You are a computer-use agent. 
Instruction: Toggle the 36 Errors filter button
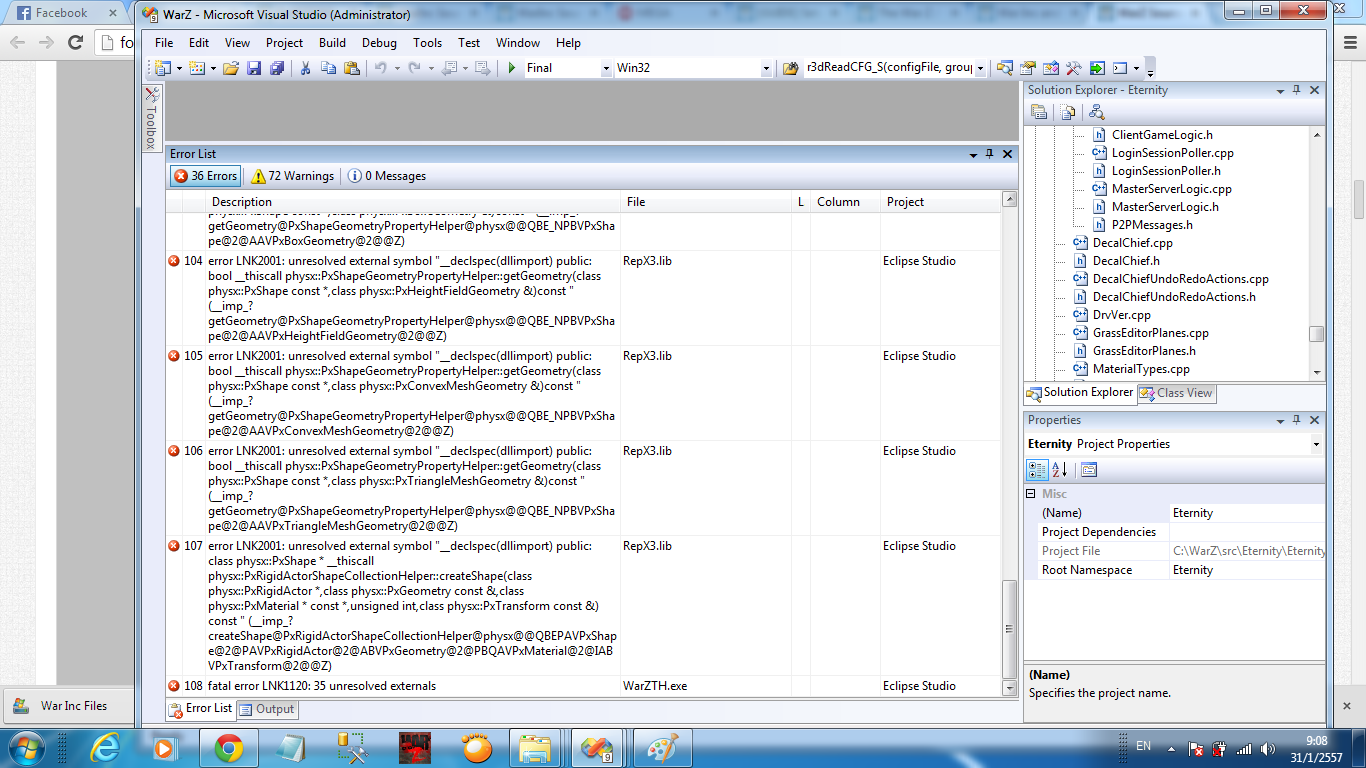(205, 176)
